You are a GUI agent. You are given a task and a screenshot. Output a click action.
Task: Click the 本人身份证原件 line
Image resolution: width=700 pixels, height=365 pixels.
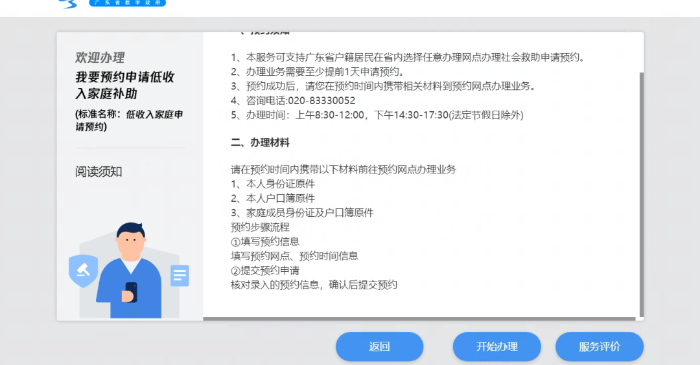tap(273, 184)
